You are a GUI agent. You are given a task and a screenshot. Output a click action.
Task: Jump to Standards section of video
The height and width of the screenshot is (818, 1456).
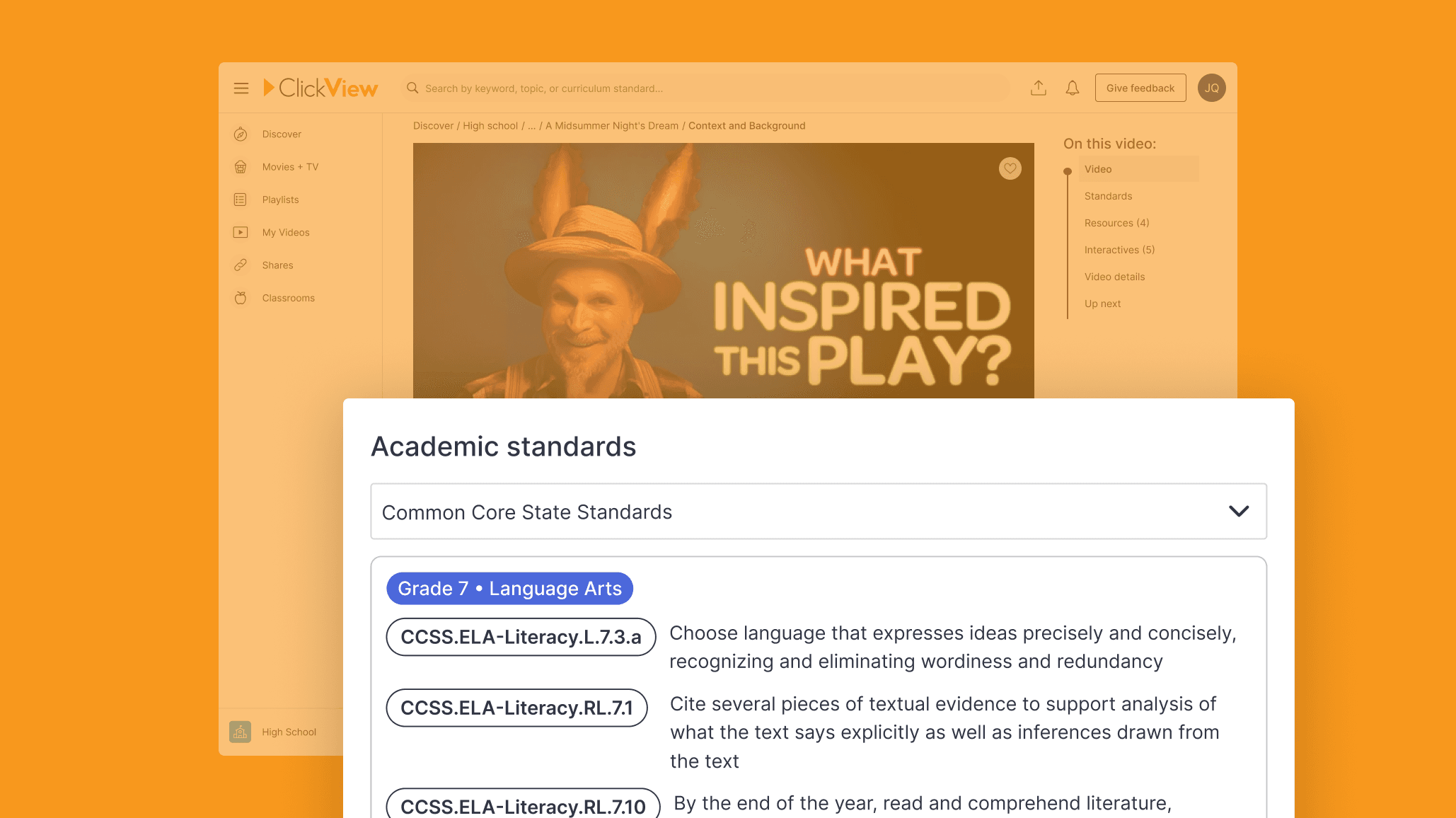tap(1108, 196)
